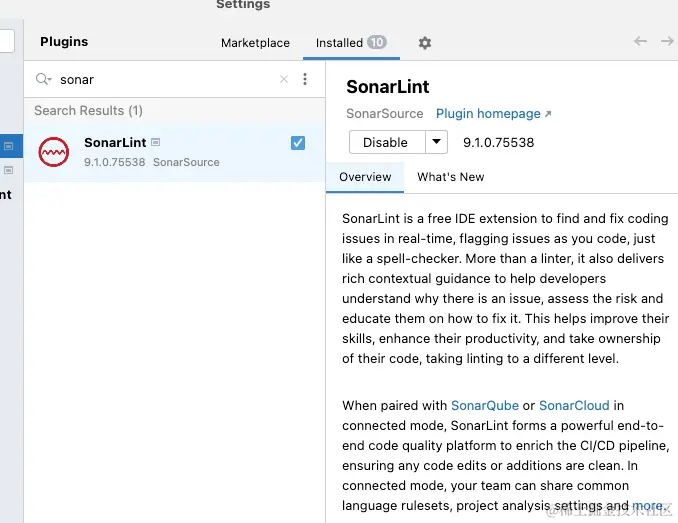
Task: Click the back navigation arrow
Action: 641,41
